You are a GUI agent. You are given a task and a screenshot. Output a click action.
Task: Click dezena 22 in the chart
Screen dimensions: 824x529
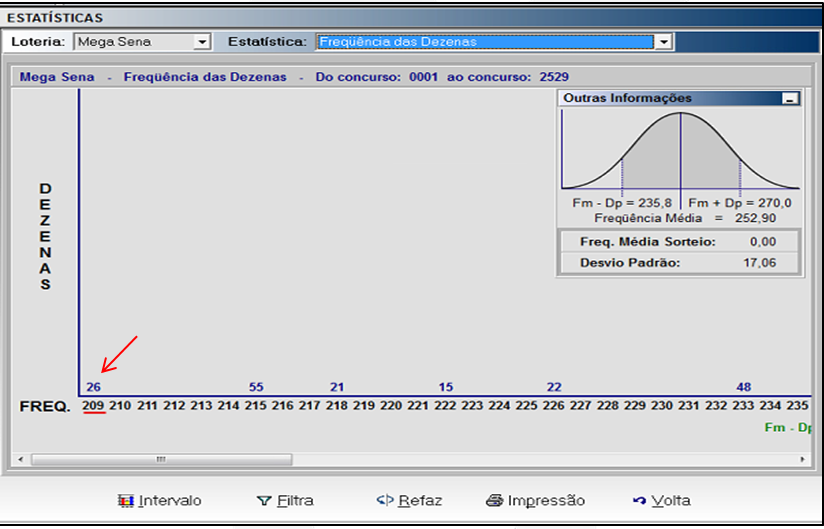(x=554, y=387)
